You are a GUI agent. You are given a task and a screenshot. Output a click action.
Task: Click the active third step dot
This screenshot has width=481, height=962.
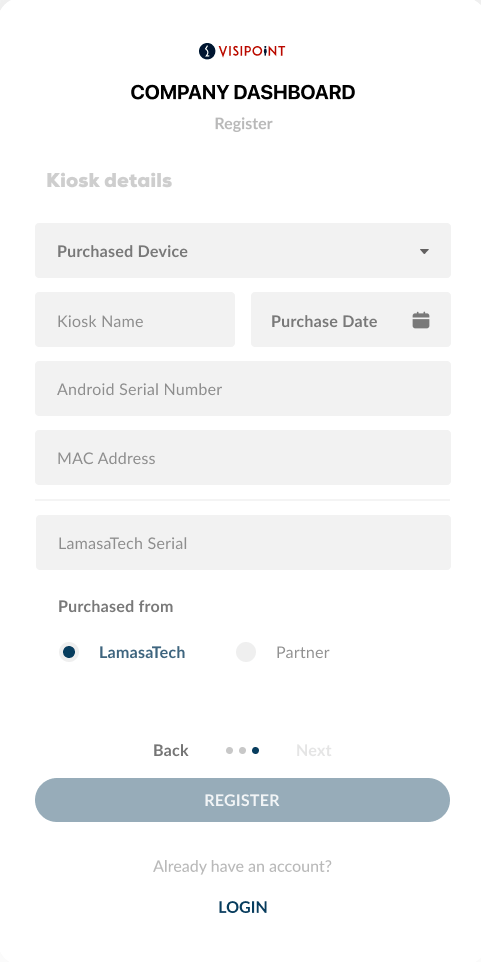point(255,750)
